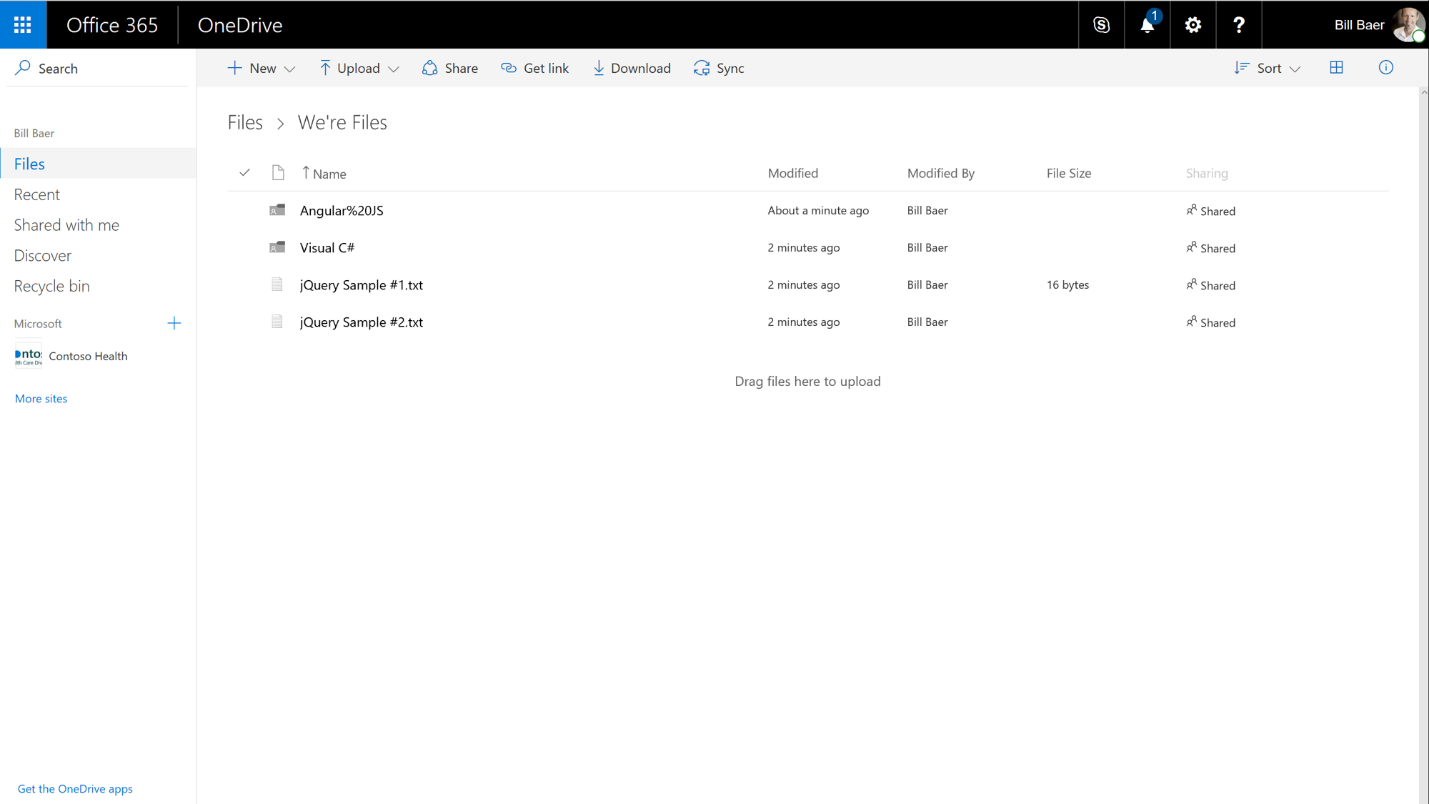Open jQuery Sample #2.txt file name
This screenshot has width=1429, height=804.
coord(361,322)
